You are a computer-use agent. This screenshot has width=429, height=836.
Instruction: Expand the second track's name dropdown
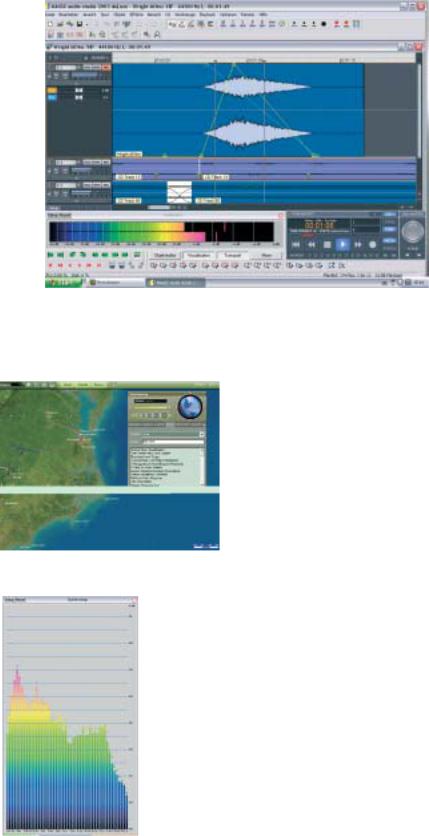click(68, 162)
